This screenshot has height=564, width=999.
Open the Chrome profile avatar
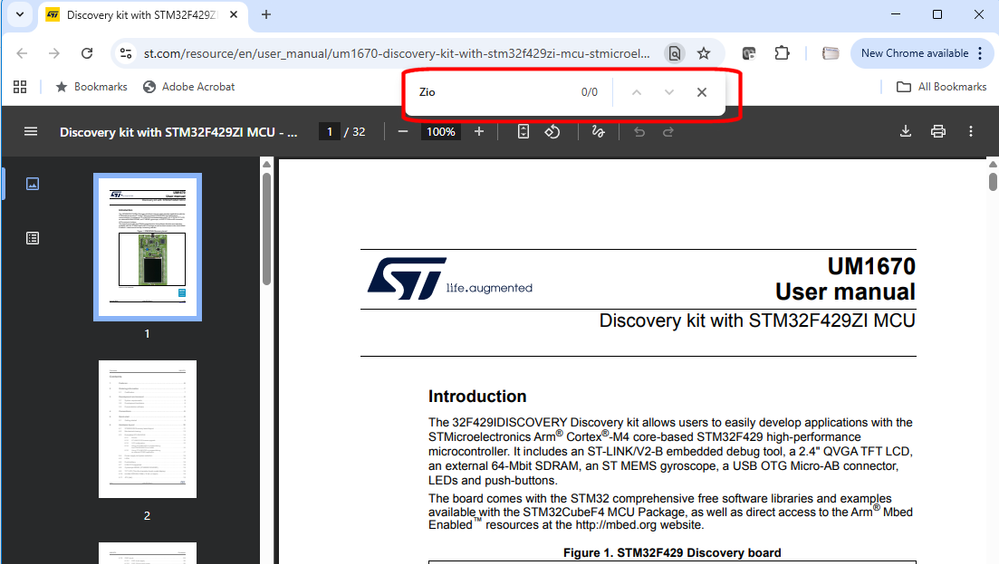tap(830, 54)
